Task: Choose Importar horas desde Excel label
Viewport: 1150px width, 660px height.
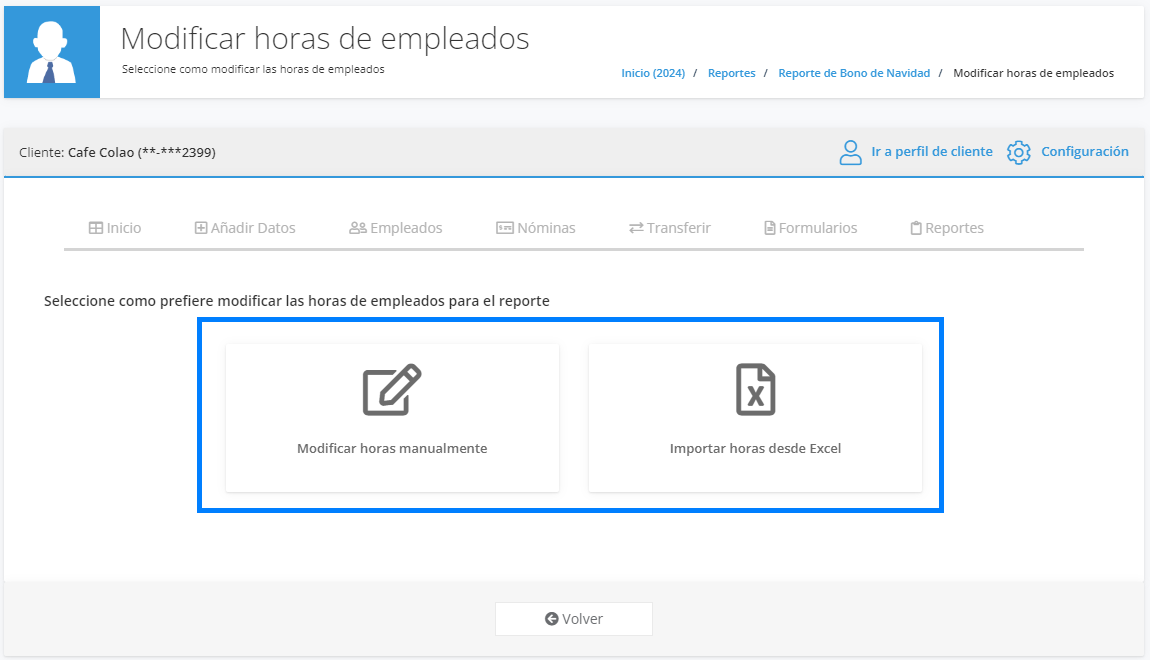Action: (755, 448)
